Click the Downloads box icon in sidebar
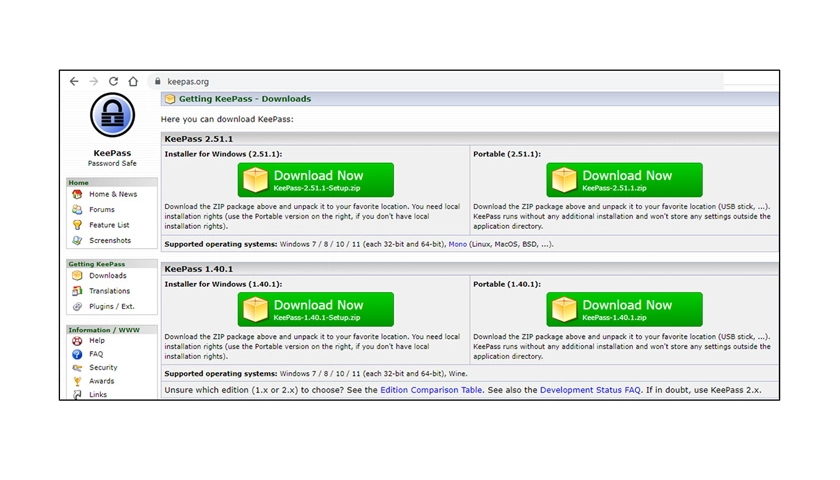Image resolution: width=840 pixels, height=480 pixels. (x=77, y=275)
